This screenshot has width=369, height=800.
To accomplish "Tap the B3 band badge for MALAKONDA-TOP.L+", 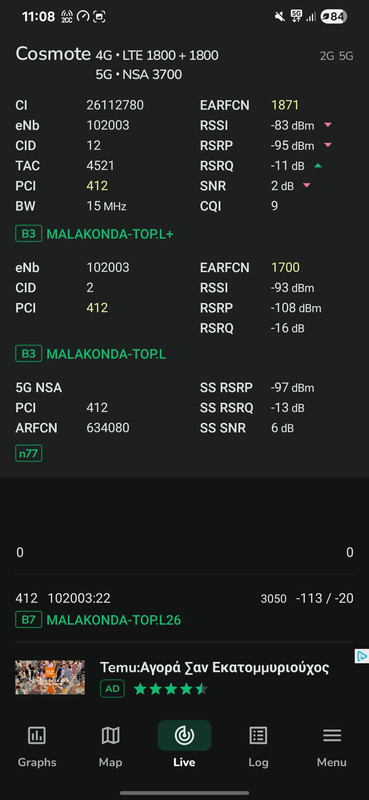I will (28, 234).
